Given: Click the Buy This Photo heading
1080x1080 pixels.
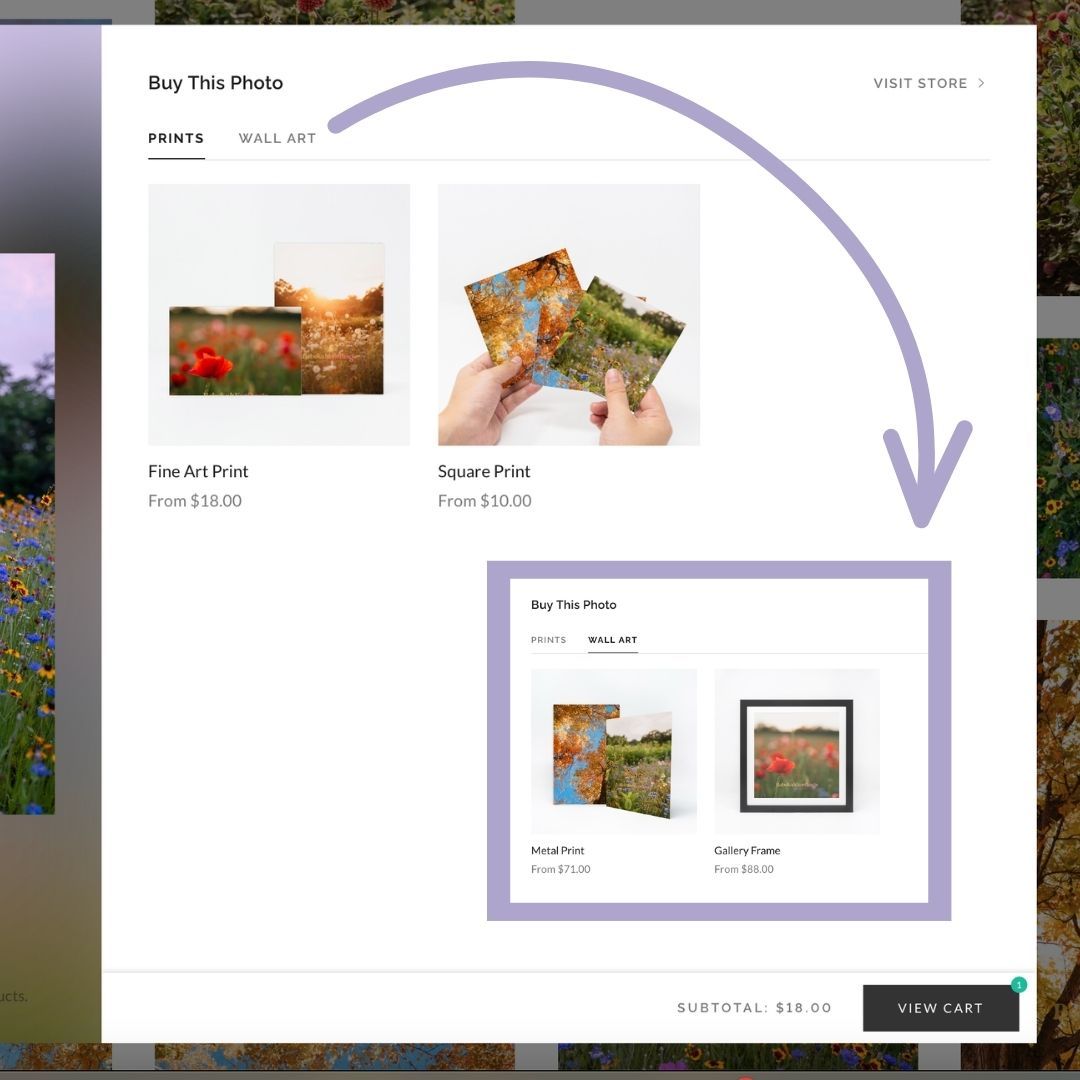Looking at the screenshot, I should click(x=216, y=83).
